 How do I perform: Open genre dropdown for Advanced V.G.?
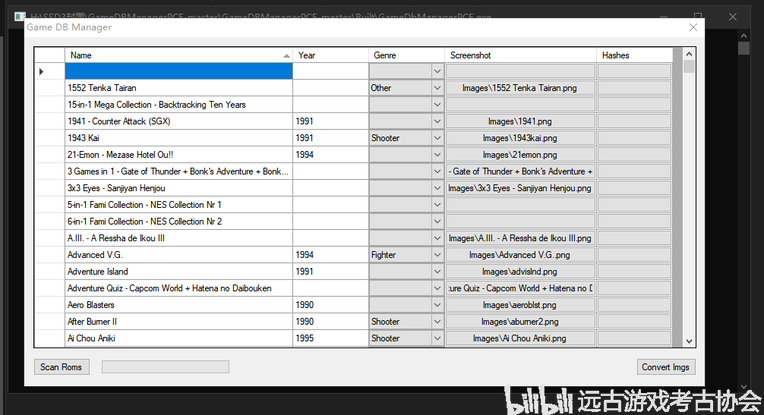[437, 255]
